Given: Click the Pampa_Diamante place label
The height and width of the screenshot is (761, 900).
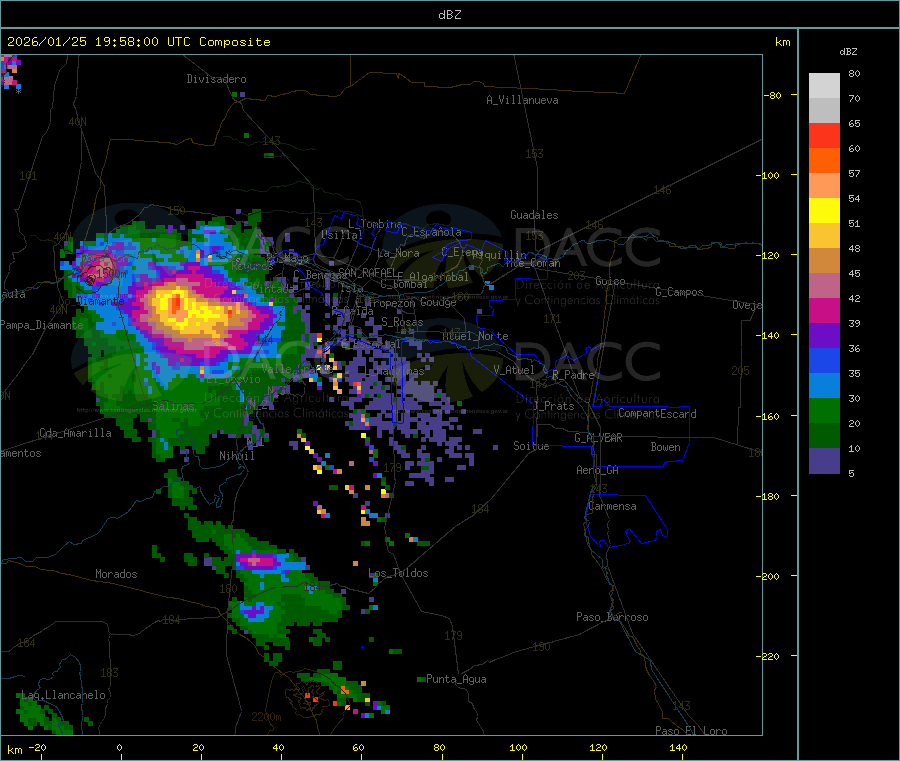Looking at the screenshot, I should tap(41, 325).
